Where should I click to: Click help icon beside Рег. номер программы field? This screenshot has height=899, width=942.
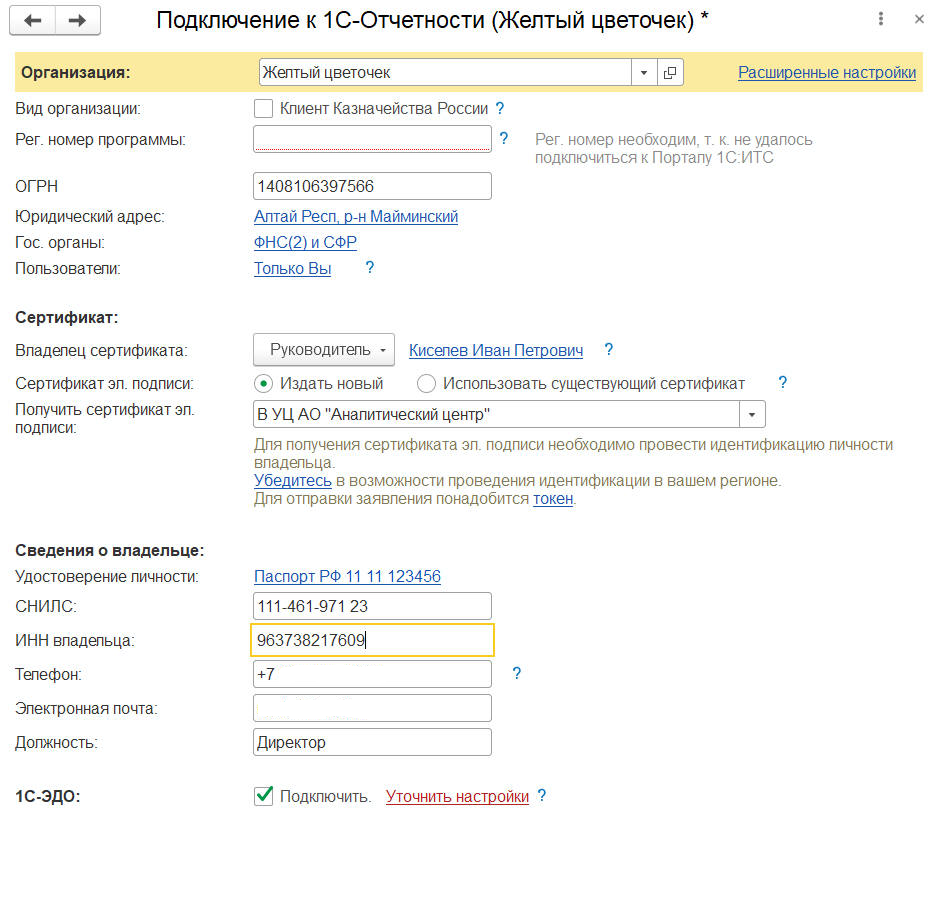(x=504, y=139)
